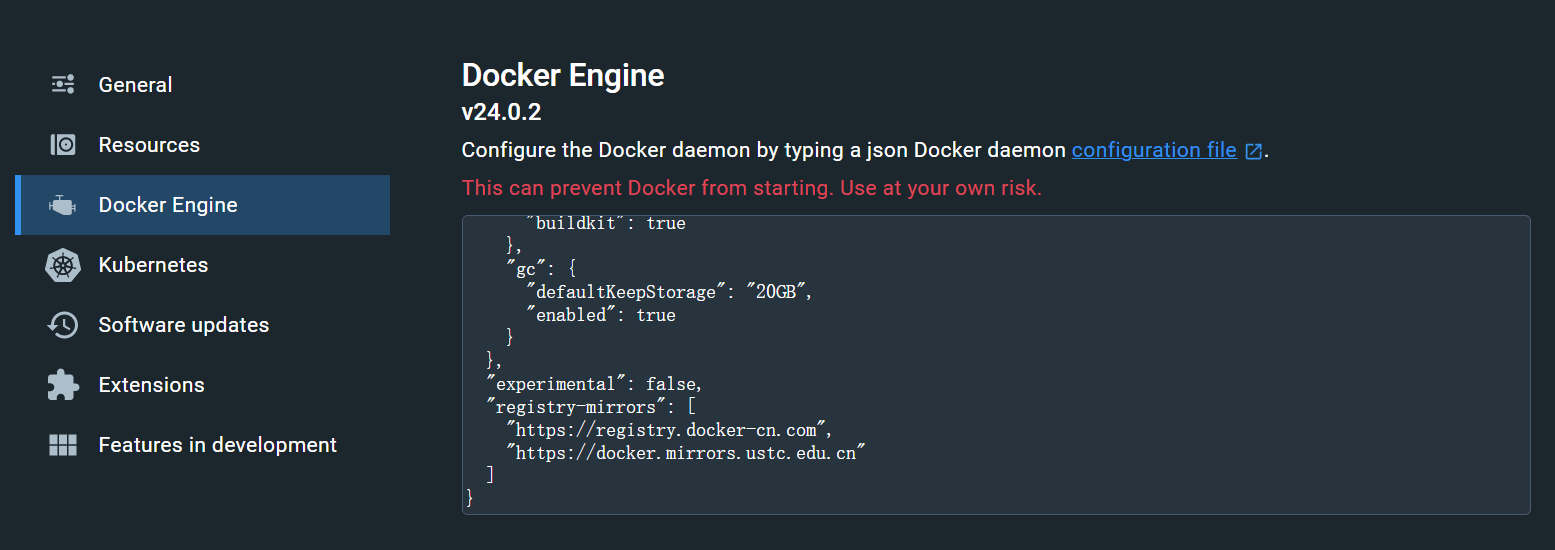The image size is (1555, 550).
Task: Select the Extensions label in sidebar
Action: click(151, 385)
